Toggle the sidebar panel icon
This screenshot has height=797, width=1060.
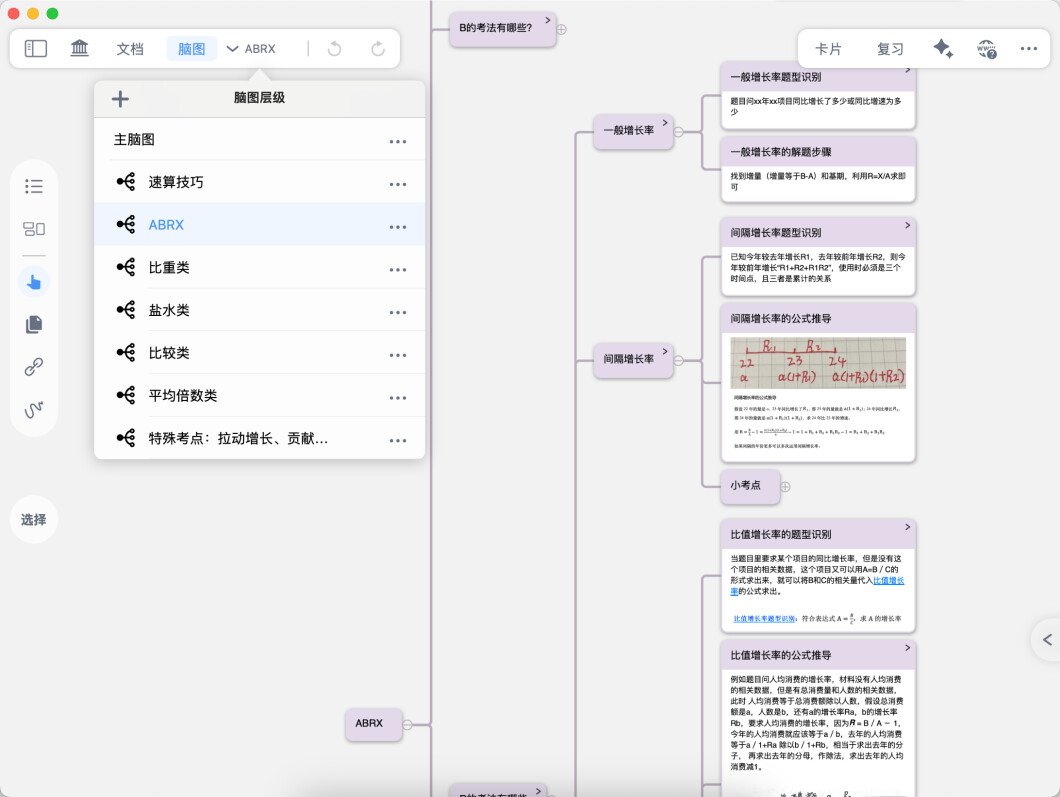coord(36,48)
